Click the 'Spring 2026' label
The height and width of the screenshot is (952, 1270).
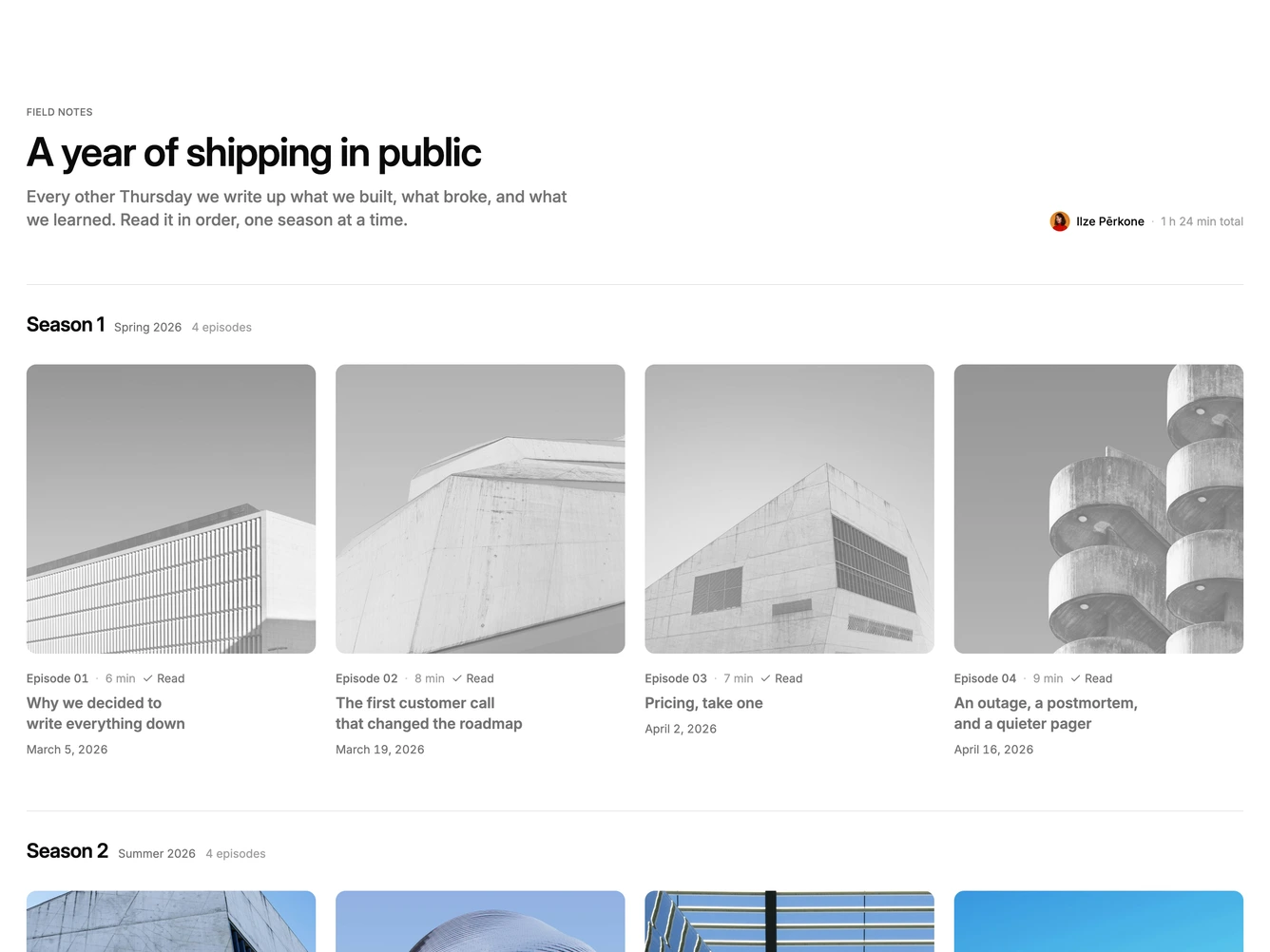pyautogui.click(x=147, y=327)
